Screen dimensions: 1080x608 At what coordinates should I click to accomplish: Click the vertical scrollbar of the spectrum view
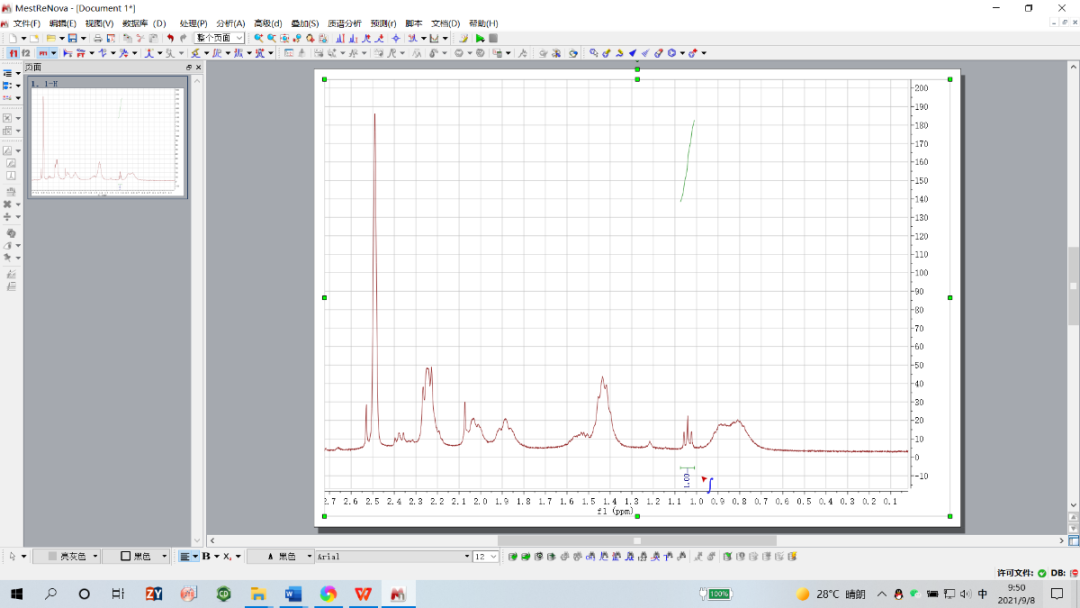1073,286
